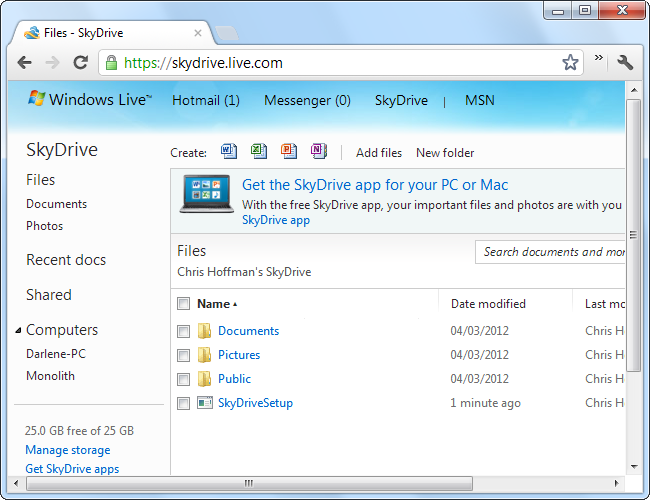
Task: Open the Darlene-PC computer
Action: coord(56,354)
